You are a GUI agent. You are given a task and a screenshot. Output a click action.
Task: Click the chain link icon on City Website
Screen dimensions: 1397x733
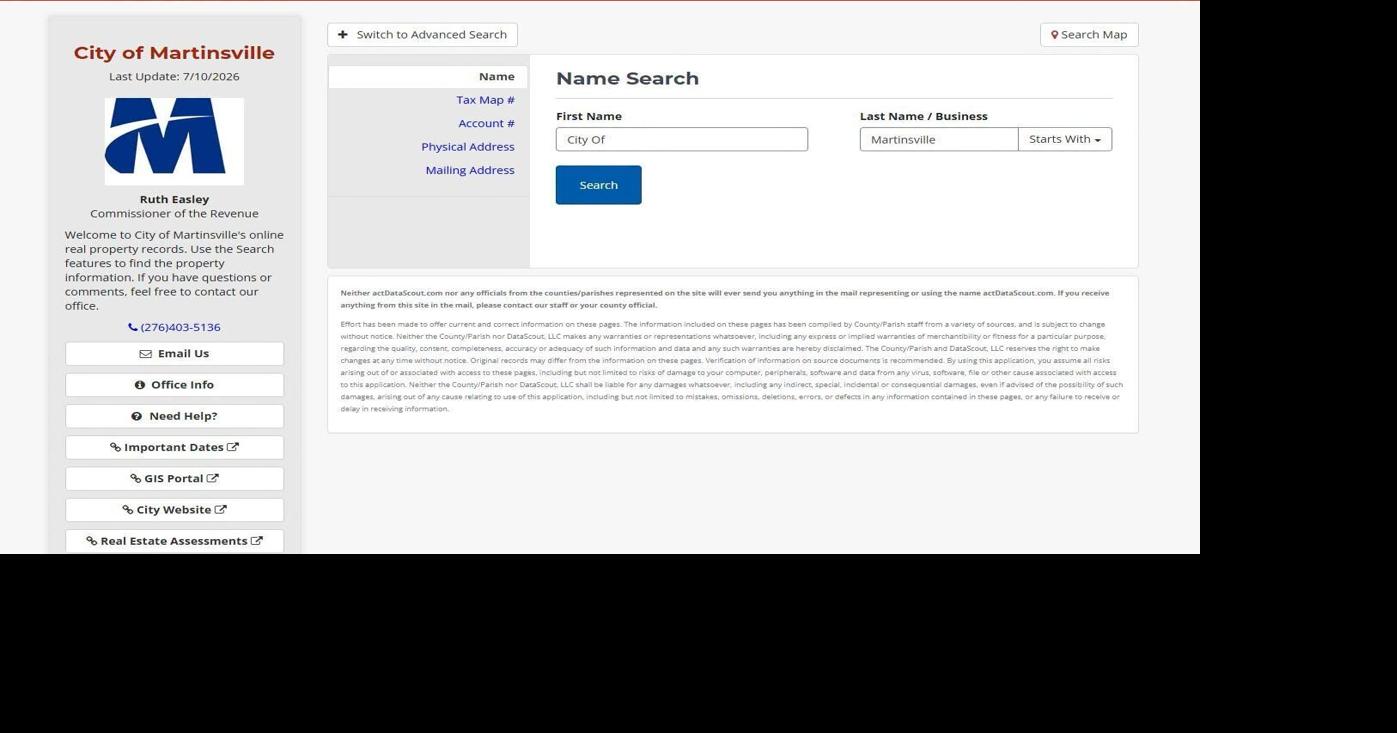coord(128,510)
